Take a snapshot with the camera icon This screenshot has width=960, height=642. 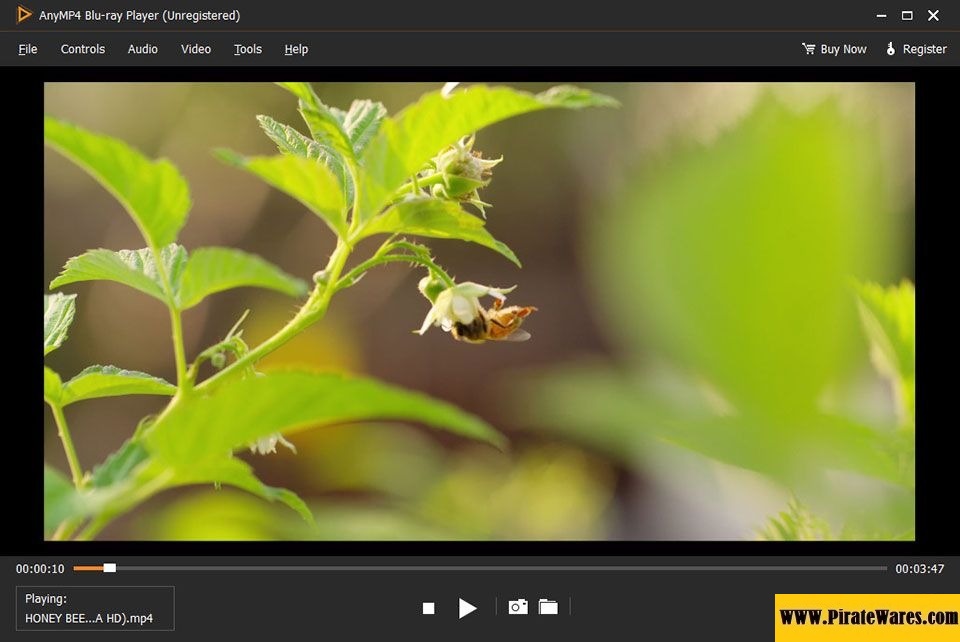(517, 607)
